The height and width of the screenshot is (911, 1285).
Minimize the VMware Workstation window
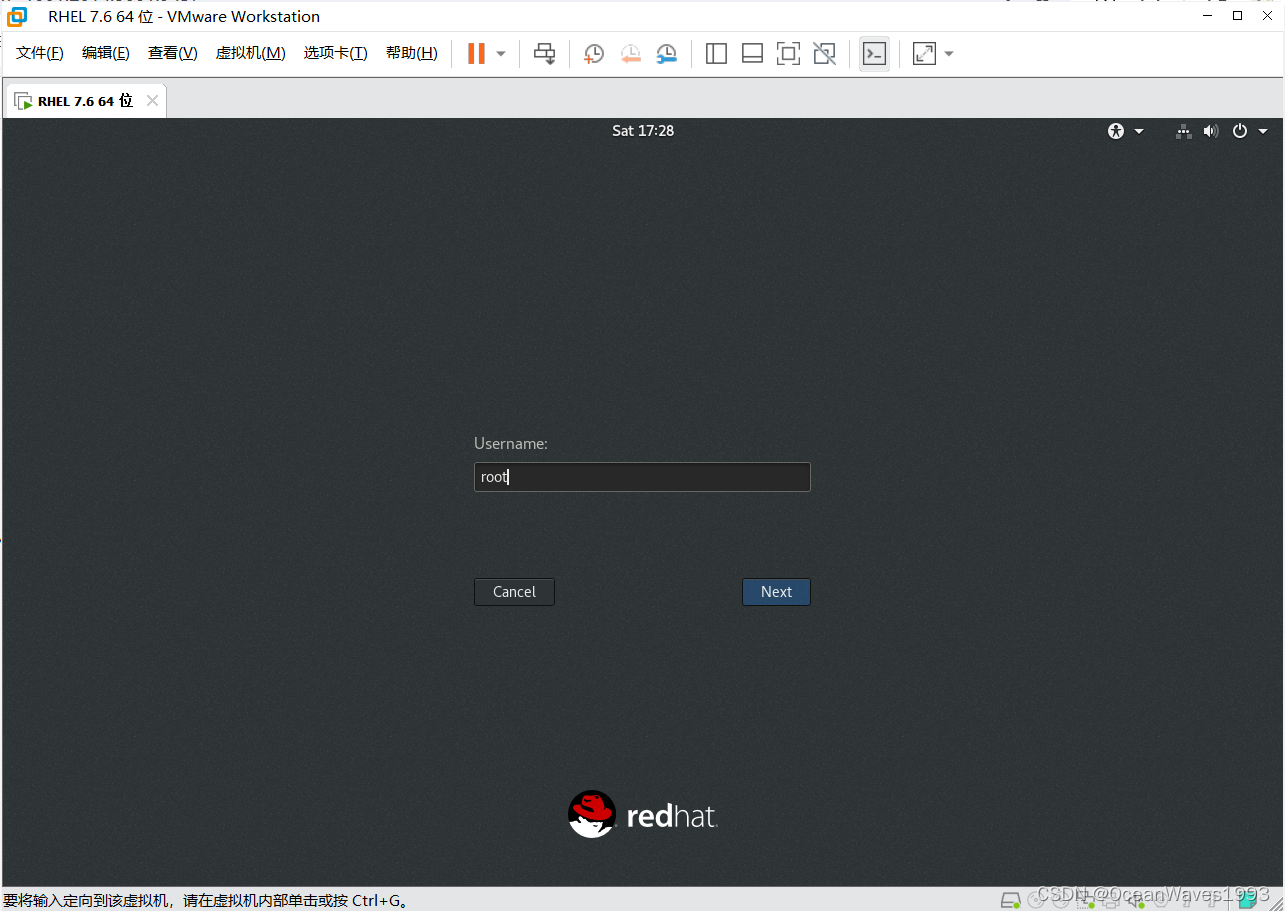[1209, 15]
